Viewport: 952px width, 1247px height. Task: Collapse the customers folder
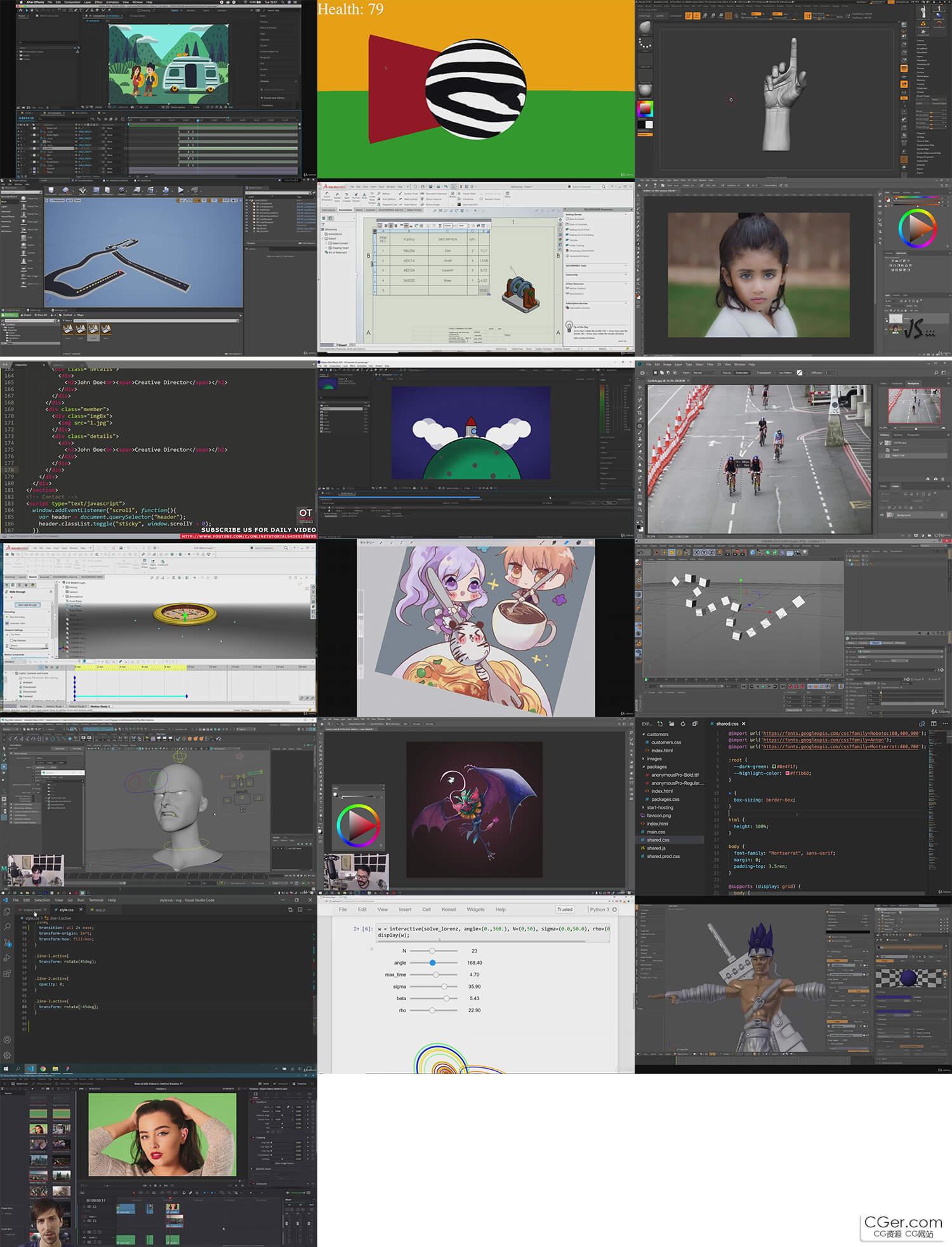pos(644,734)
